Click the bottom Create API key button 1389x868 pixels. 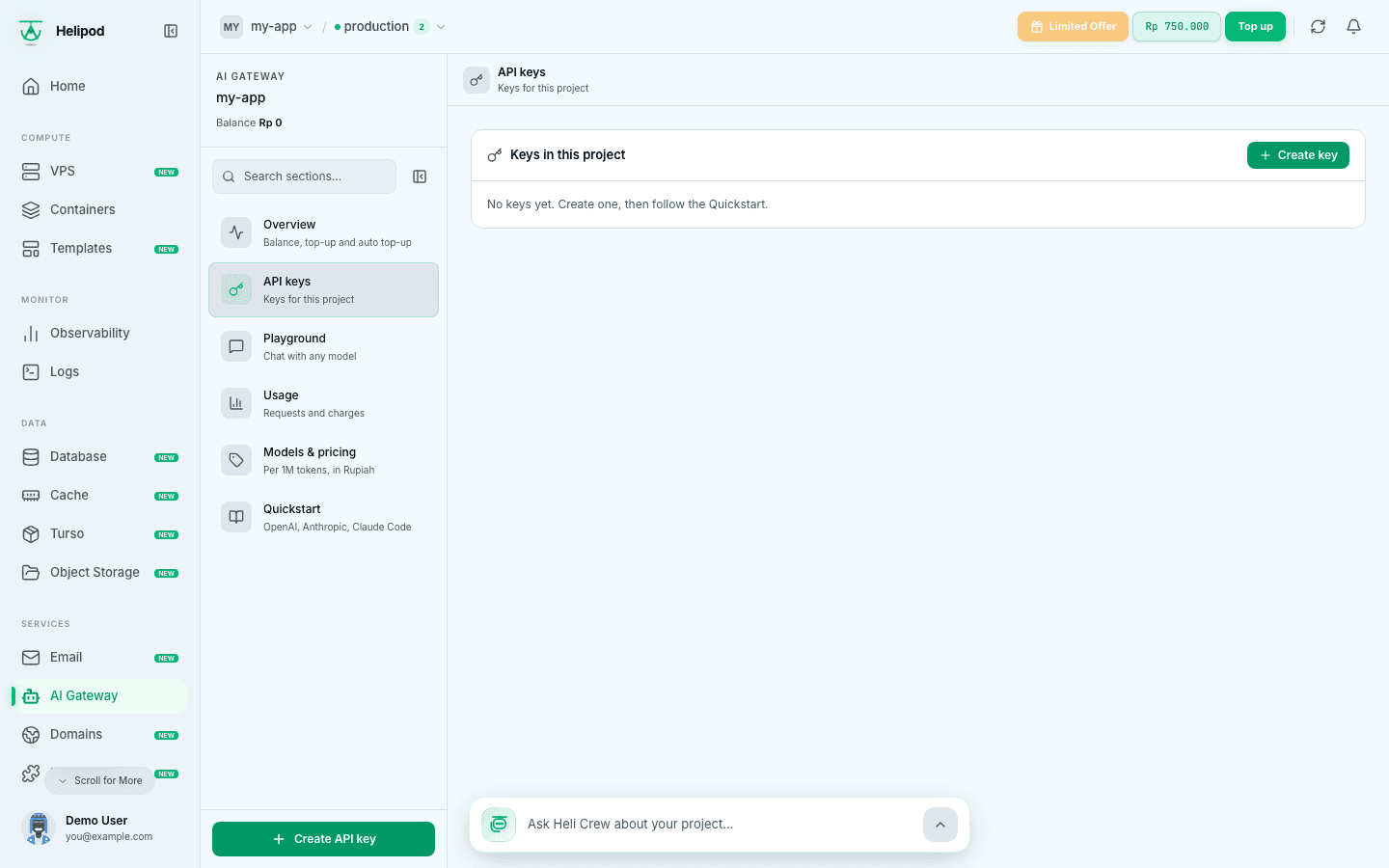323,839
